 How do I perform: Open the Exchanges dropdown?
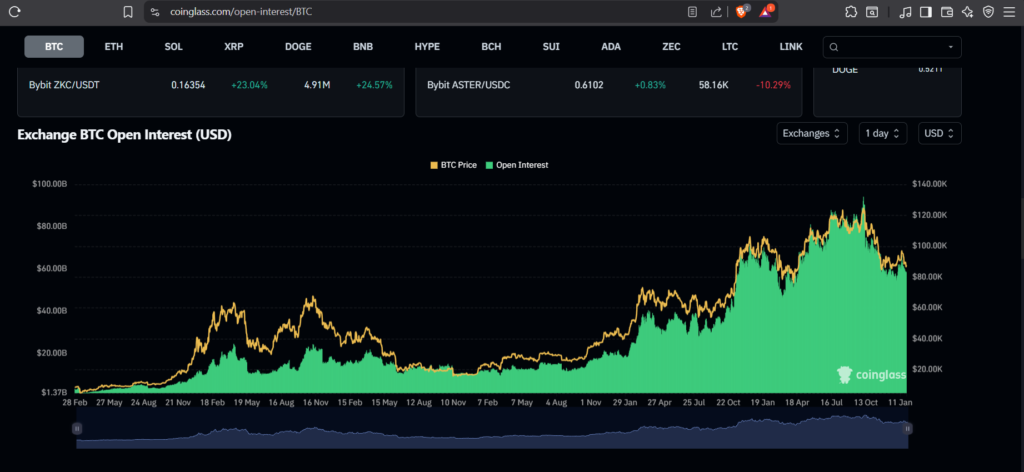pyautogui.click(x=812, y=133)
